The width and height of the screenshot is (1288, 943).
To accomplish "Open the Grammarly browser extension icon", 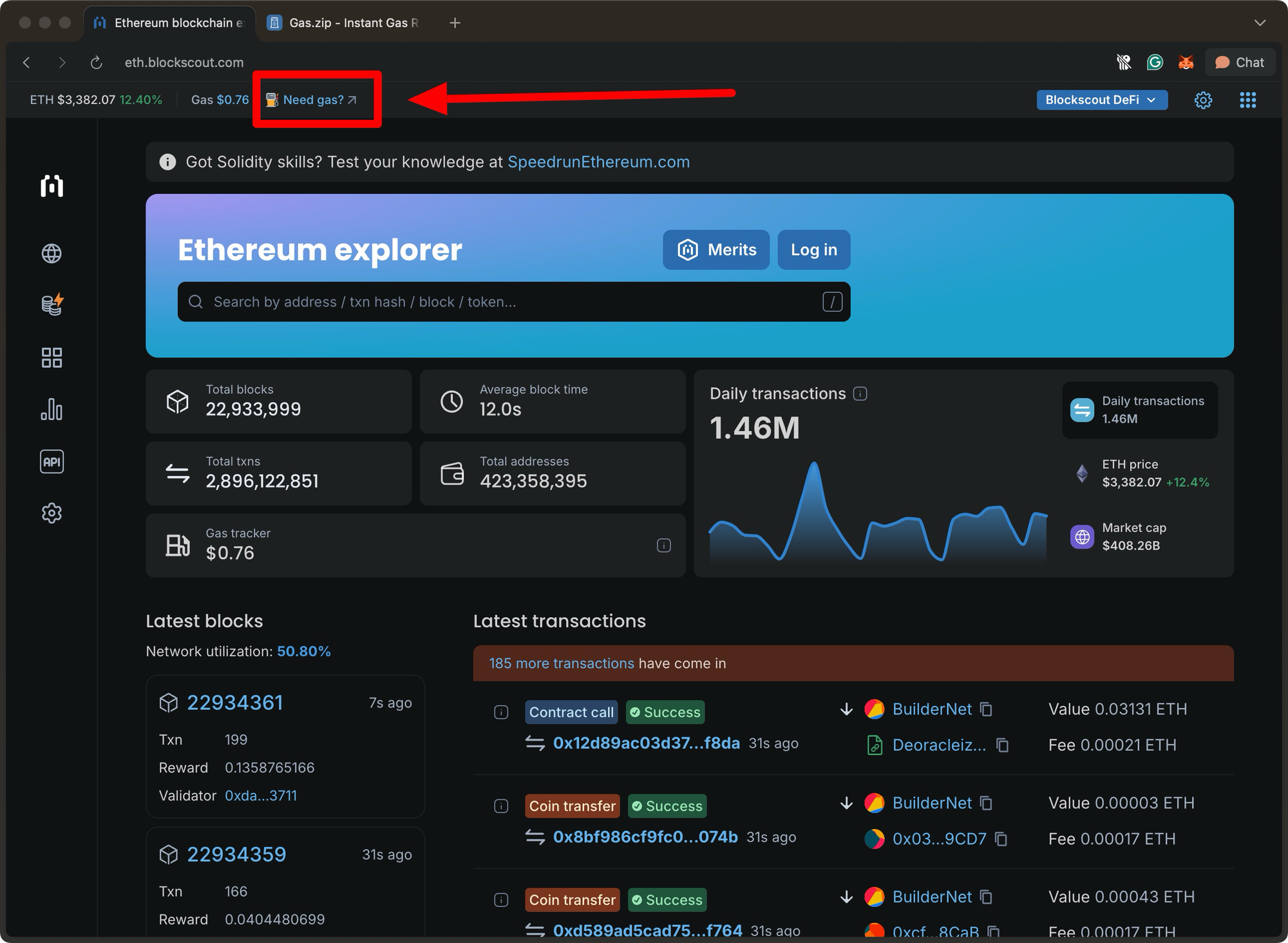I will [1155, 62].
